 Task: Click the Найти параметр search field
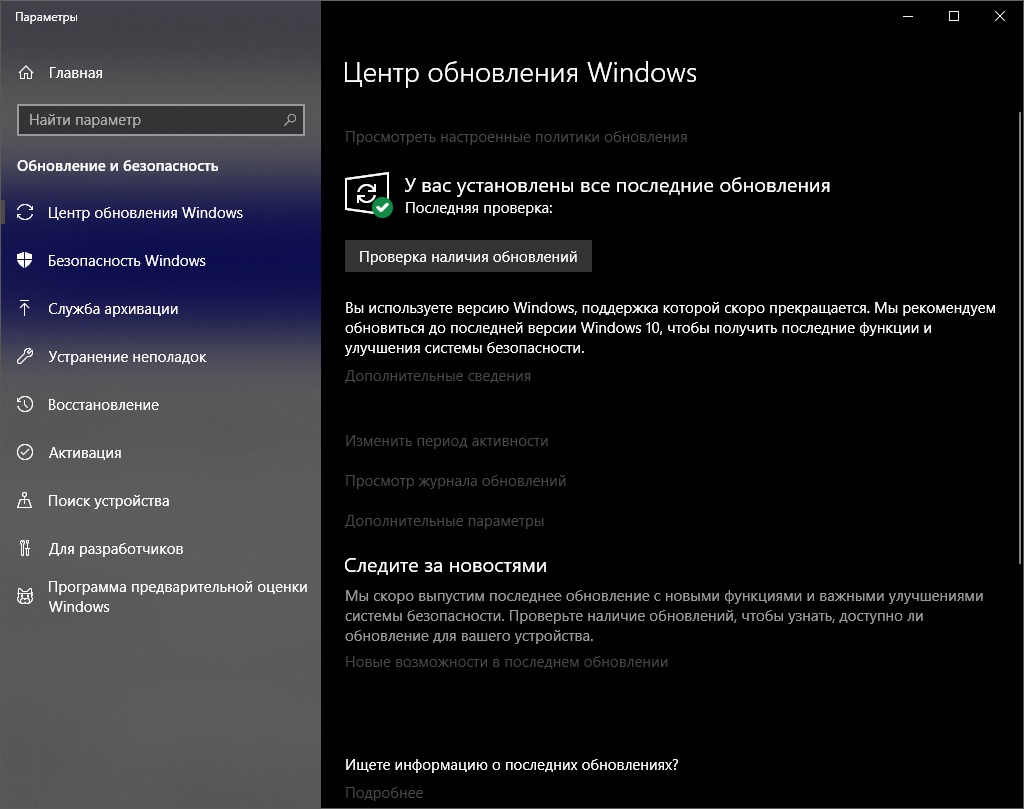coord(161,119)
